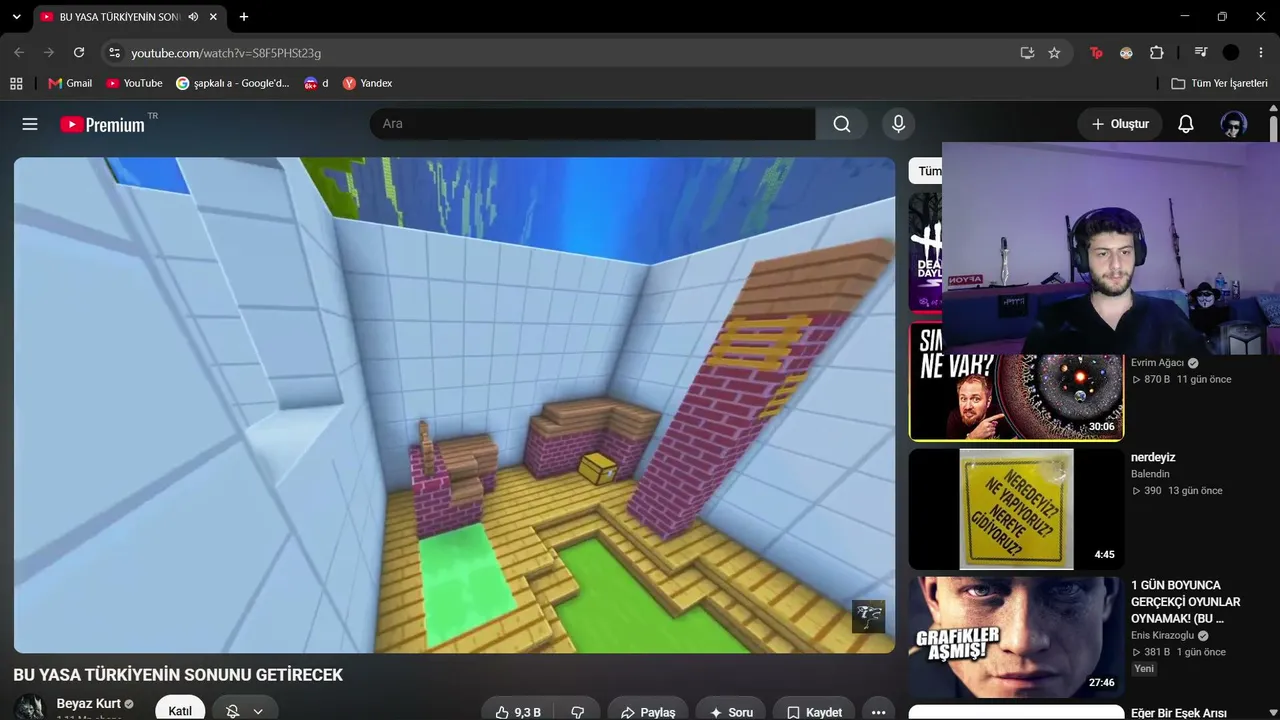1280x720 pixels.
Task: Open the notifications bell
Action: pos(1186,124)
